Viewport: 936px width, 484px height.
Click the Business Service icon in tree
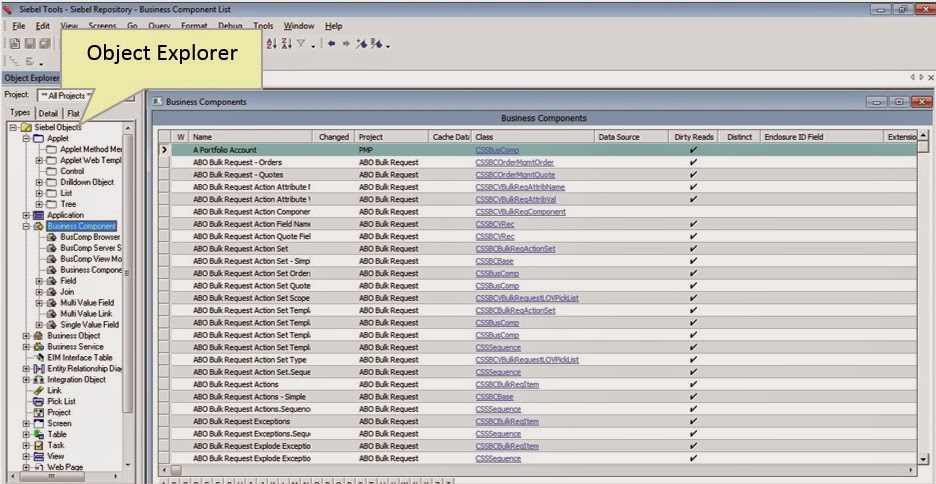tap(38, 346)
